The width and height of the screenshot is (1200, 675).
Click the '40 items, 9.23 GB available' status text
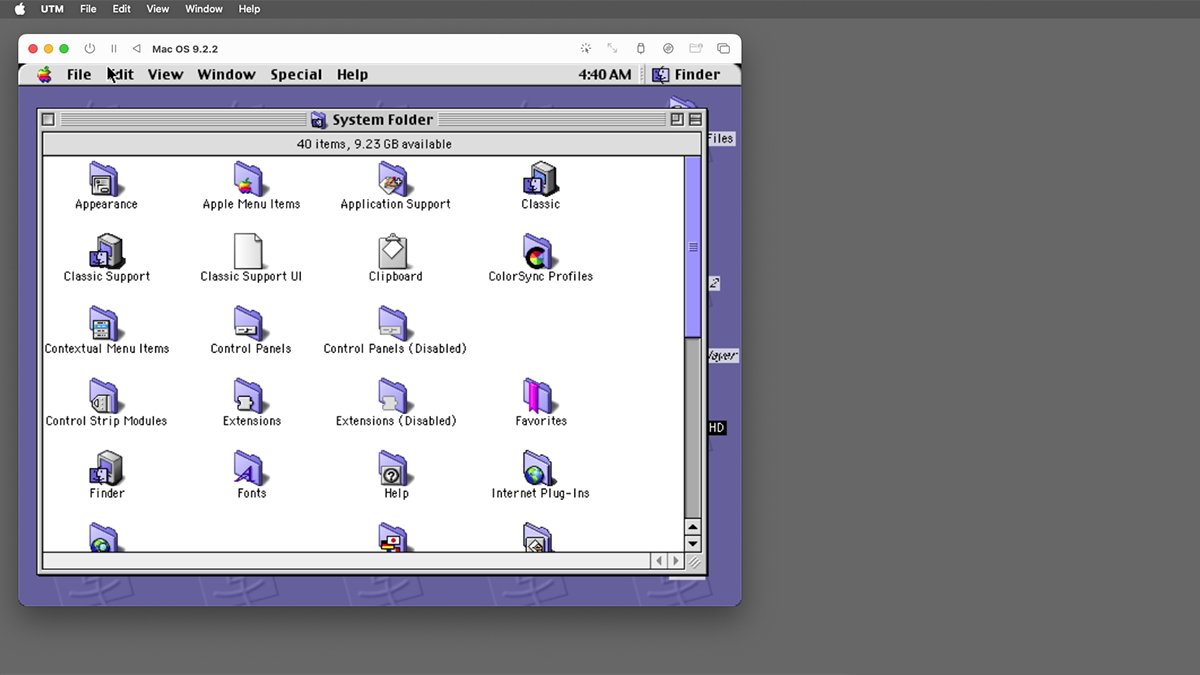(374, 144)
